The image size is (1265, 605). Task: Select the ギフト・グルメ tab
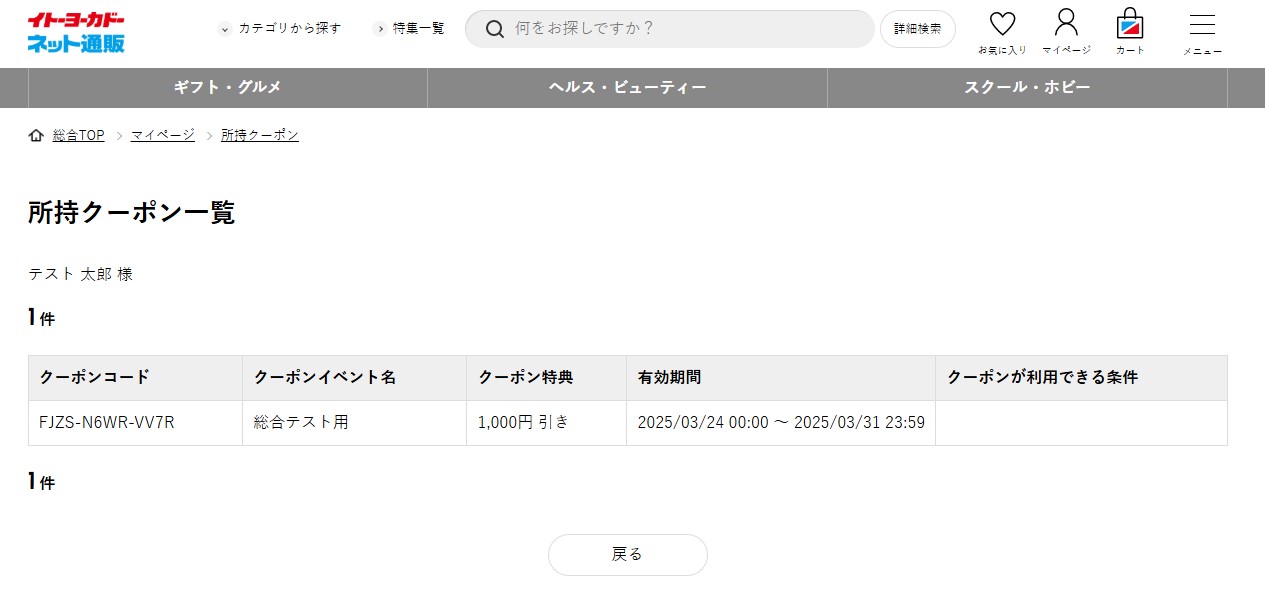pos(228,88)
